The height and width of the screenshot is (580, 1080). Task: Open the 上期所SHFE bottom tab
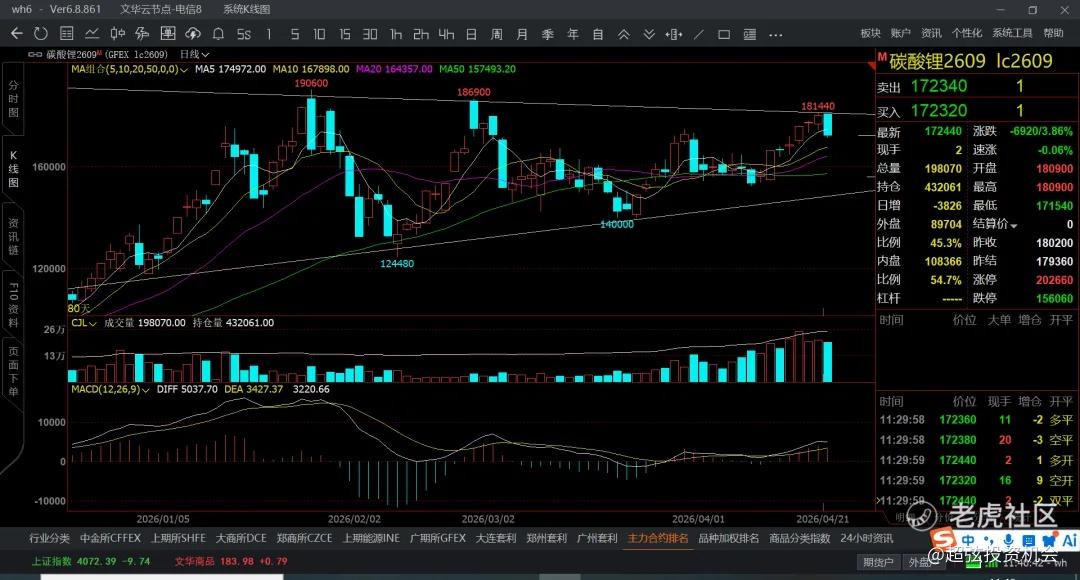tap(178, 539)
